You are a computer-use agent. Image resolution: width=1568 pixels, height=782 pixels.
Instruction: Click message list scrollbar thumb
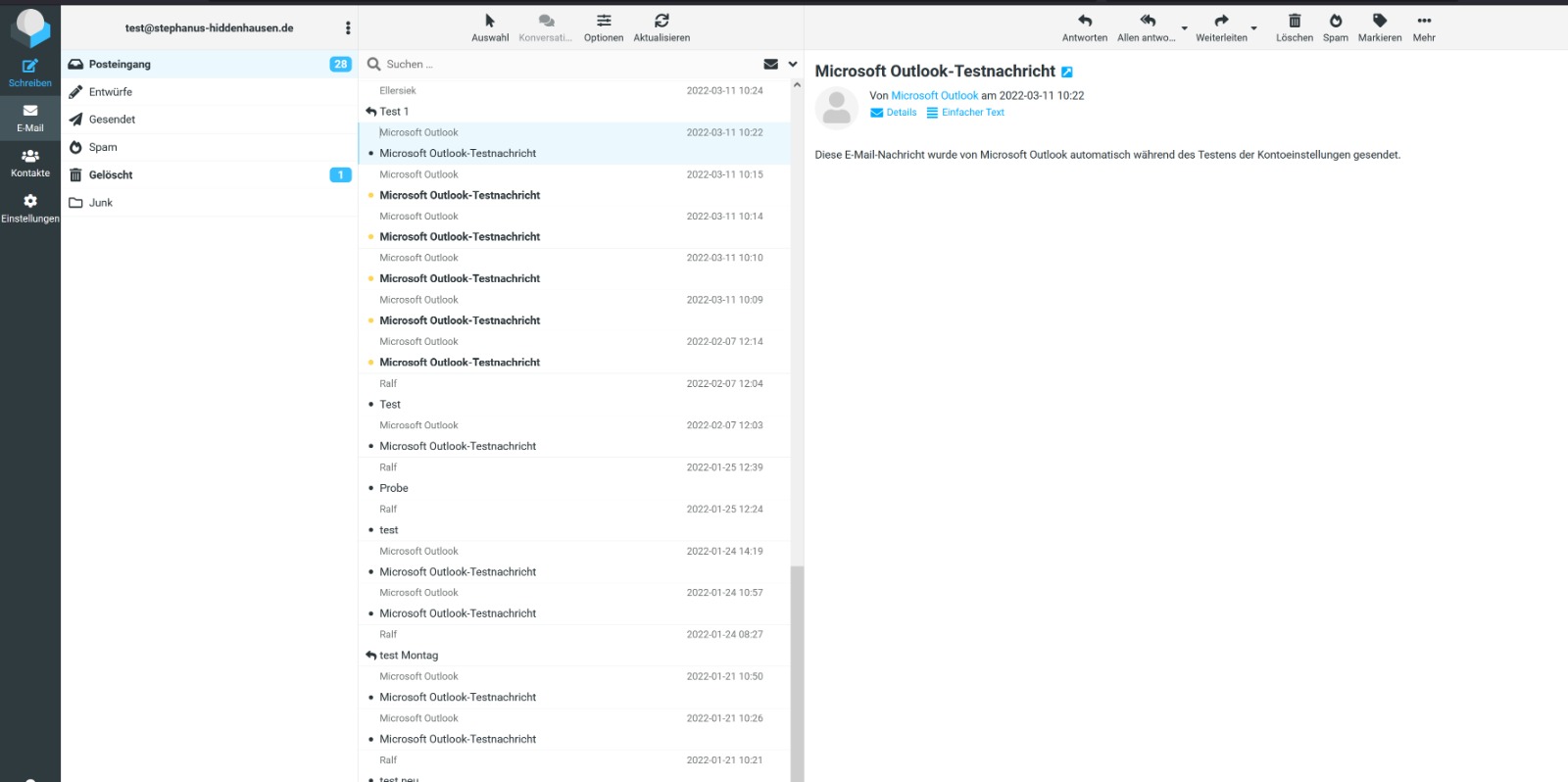click(x=797, y=673)
